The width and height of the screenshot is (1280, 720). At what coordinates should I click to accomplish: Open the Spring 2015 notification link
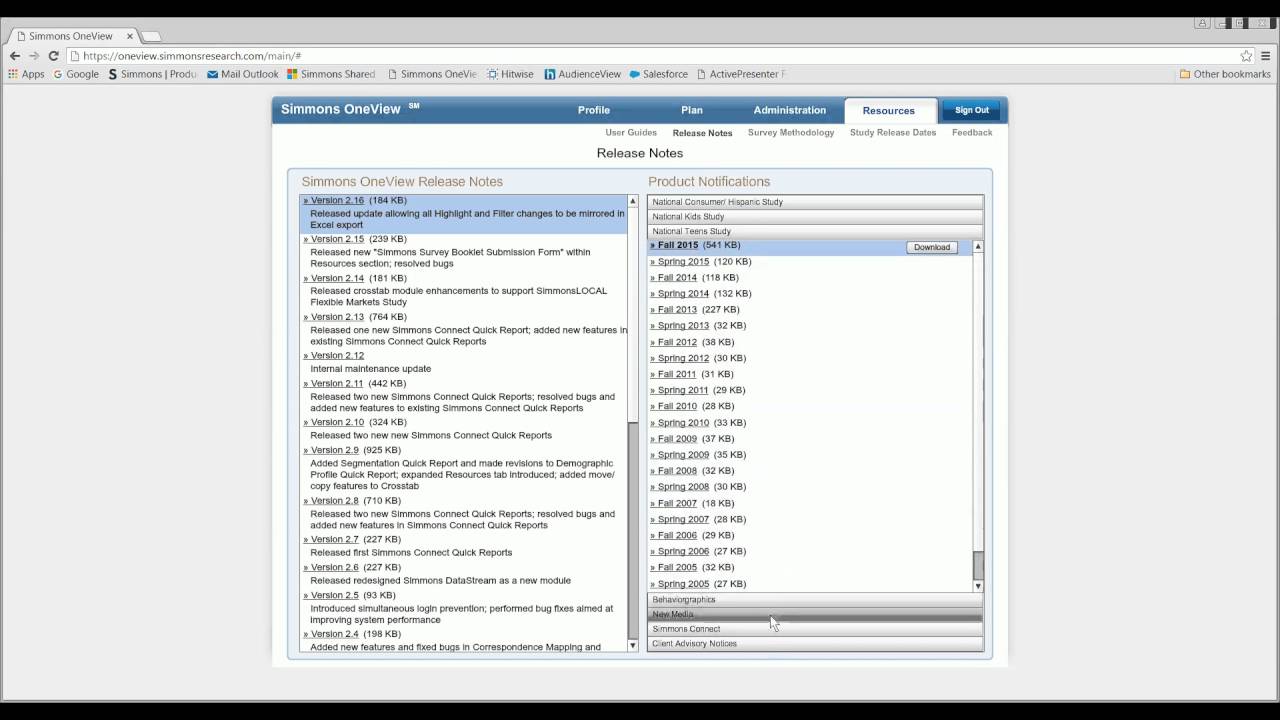pyautogui.click(x=680, y=262)
